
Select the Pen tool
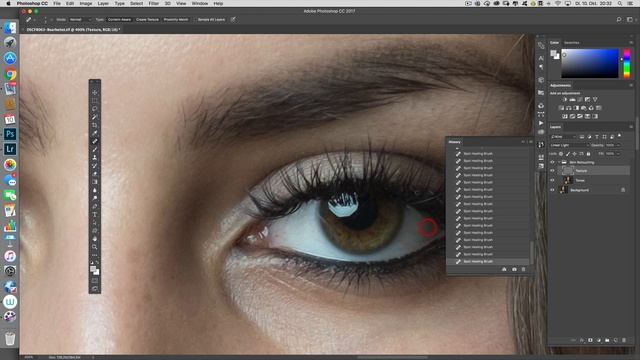click(95, 207)
